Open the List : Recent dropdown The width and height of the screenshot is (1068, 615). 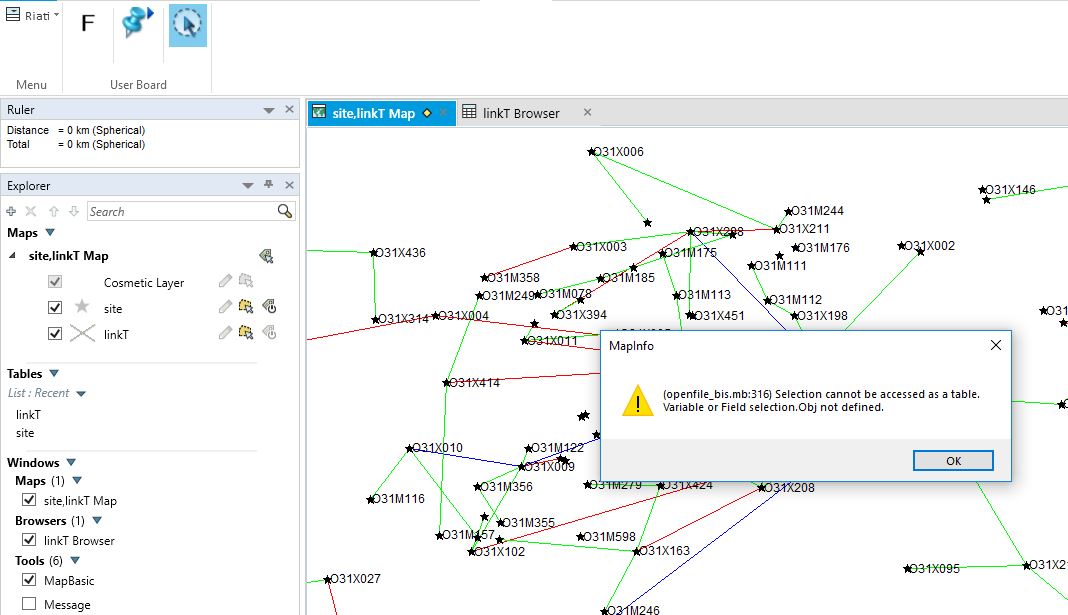[81, 394]
